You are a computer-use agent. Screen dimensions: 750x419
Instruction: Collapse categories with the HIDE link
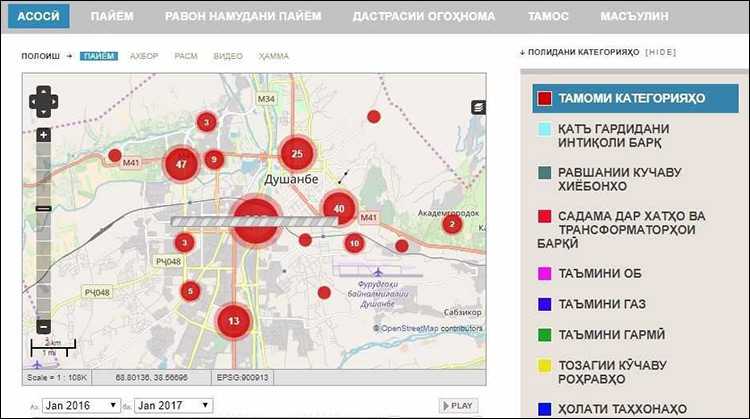point(663,51)
